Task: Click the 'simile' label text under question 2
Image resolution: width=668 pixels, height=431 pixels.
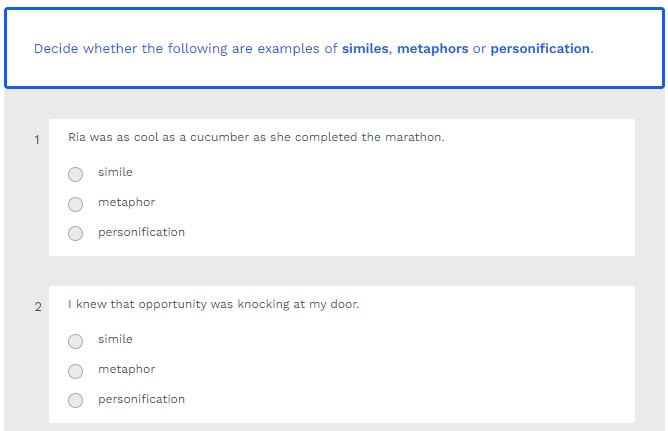Action: point(115,339)
